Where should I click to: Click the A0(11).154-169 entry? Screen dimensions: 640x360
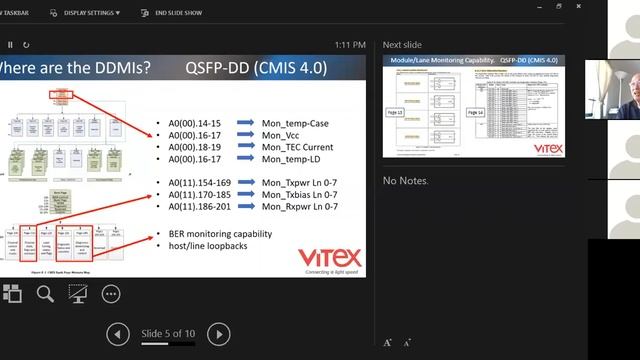point(200,183)
